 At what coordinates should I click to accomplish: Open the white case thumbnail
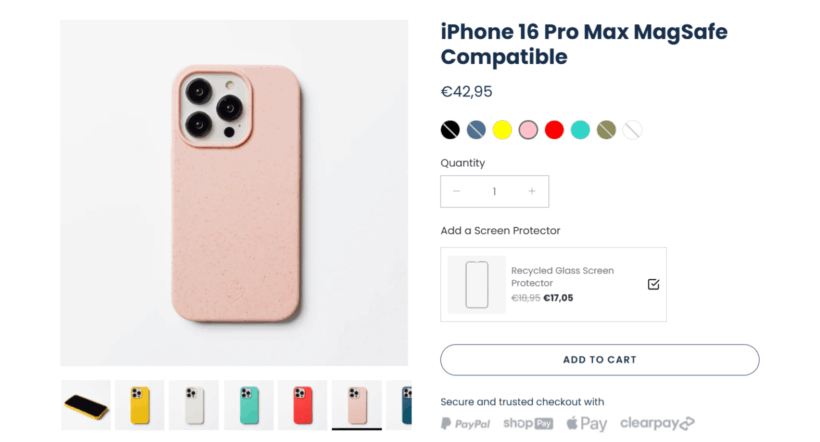[x=194, y=405]
